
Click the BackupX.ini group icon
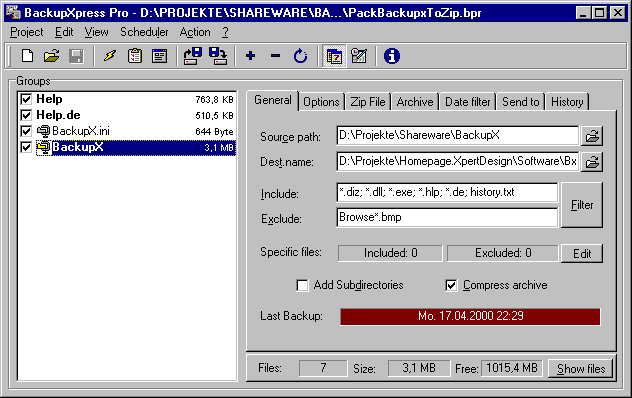[x=43, y=131]
